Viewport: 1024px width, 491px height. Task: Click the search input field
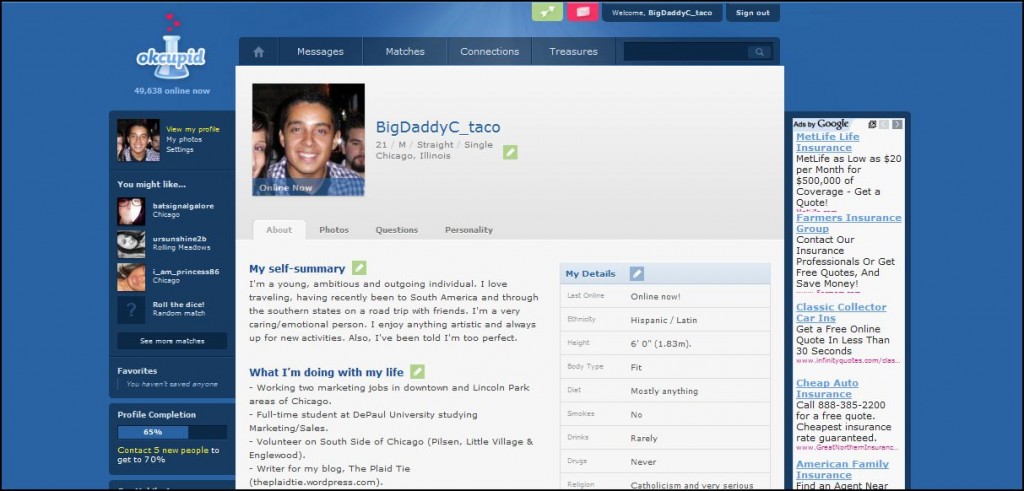coord(686,52)
